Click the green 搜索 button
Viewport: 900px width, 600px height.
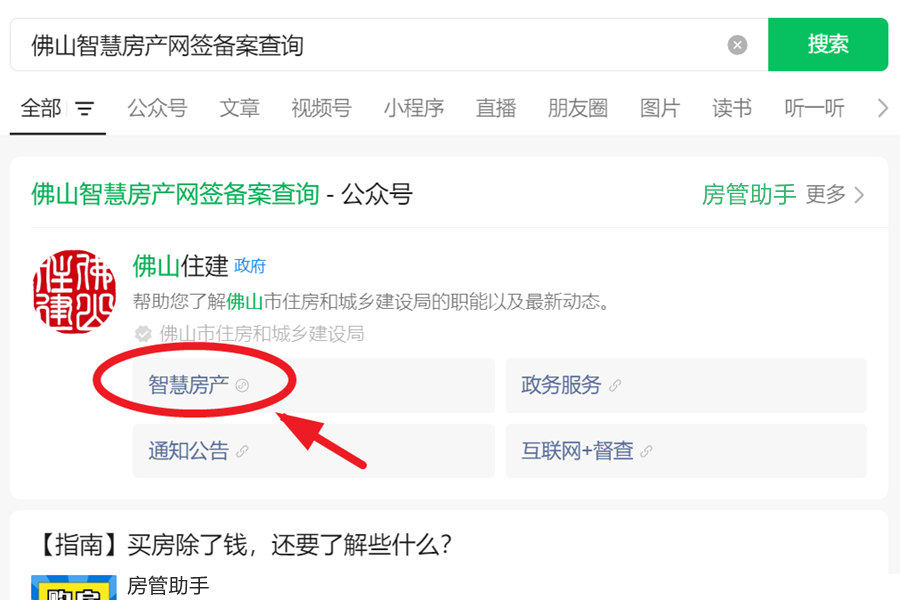(x=828, y=44)
